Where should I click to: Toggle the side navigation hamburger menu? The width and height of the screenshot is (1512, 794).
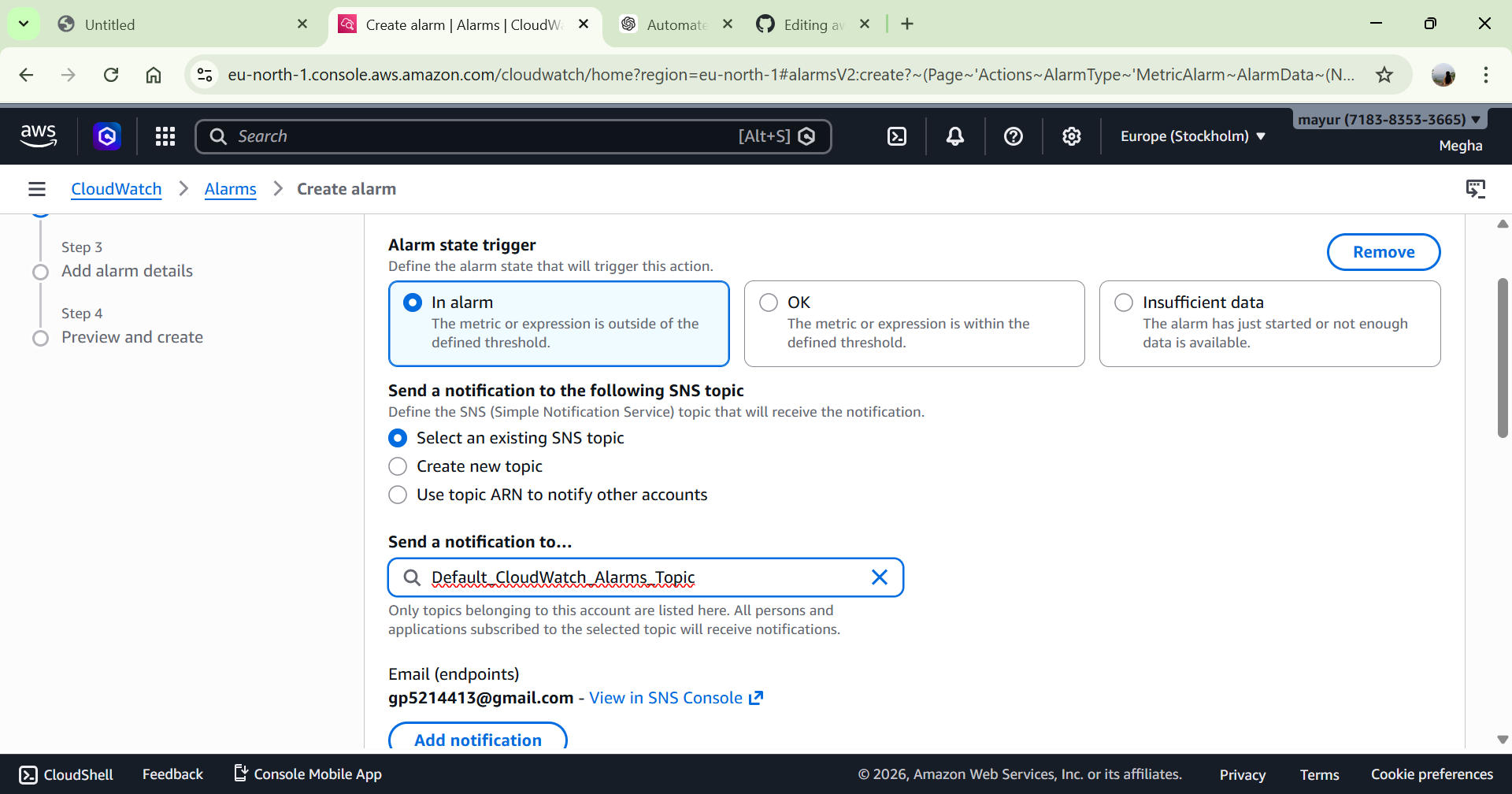click(x=37, y=189)
